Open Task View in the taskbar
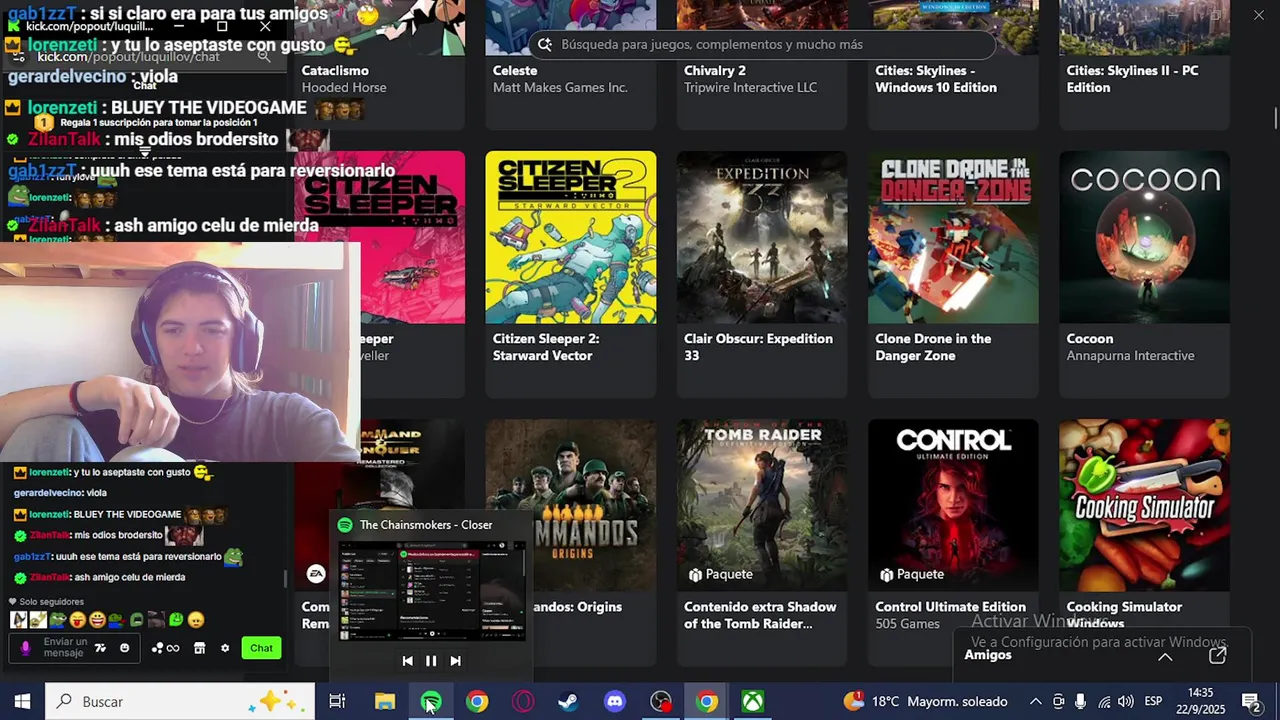Image resolution: width=1280 pixels, height=720 pixels. [338, 702]
